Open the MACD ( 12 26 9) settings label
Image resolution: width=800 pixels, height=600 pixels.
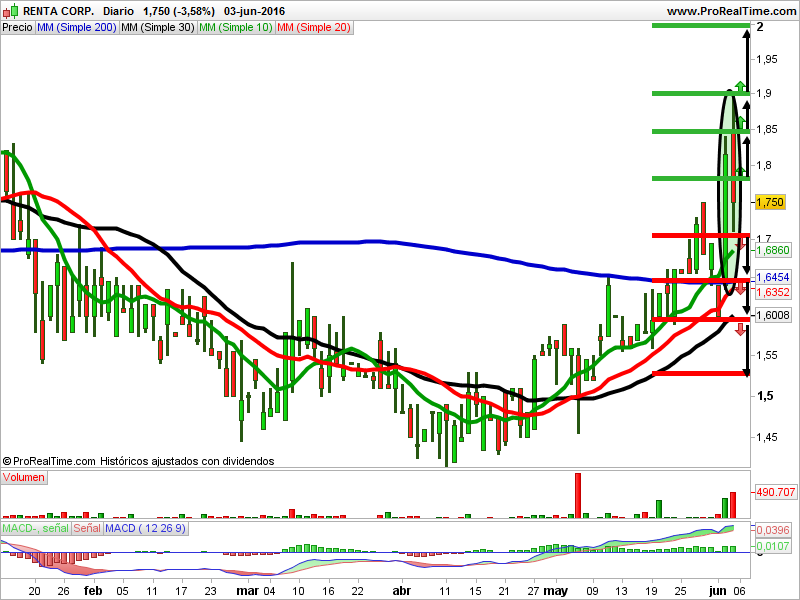(145, 528)
